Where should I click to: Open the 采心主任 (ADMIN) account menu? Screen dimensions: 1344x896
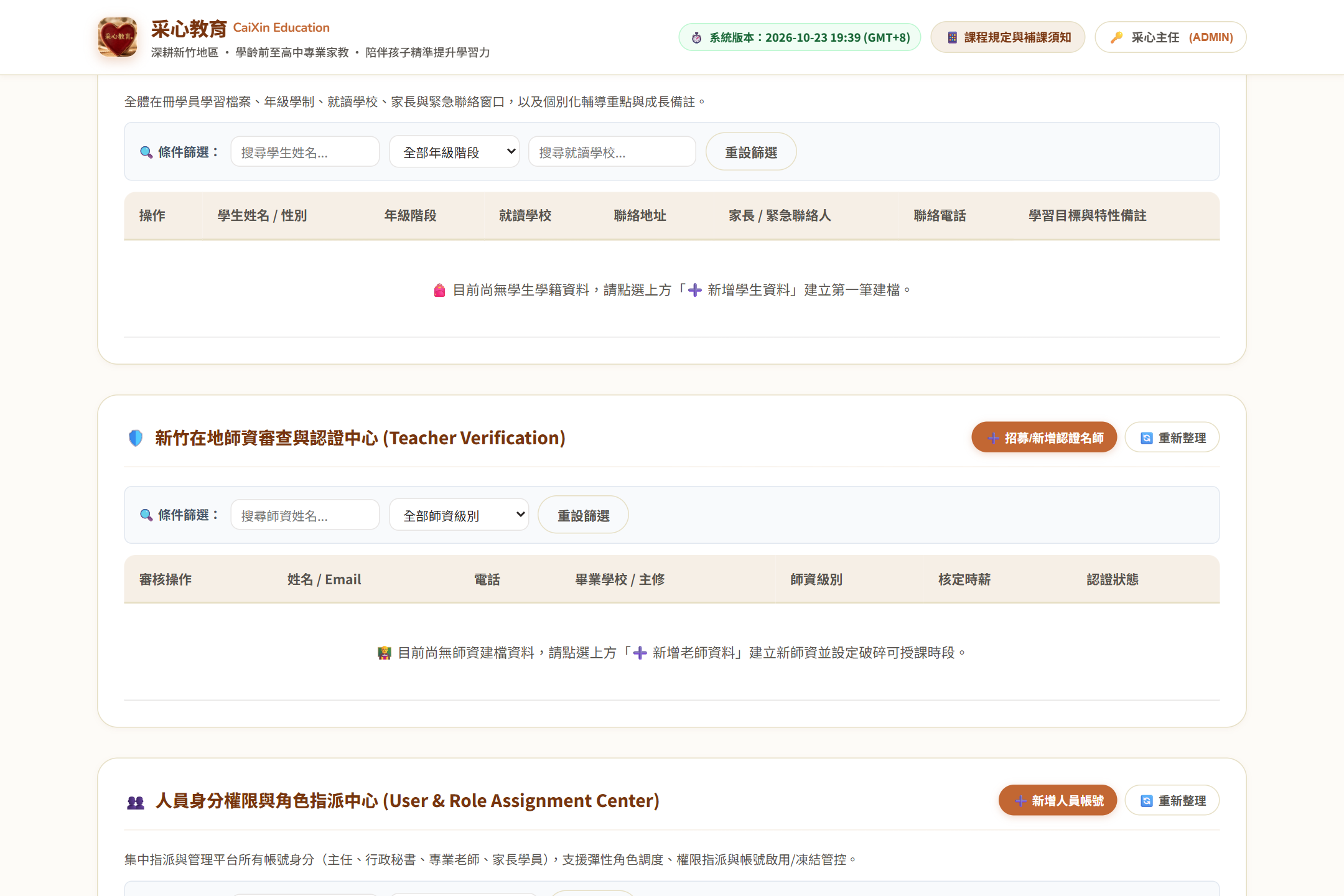point(1170,37)
